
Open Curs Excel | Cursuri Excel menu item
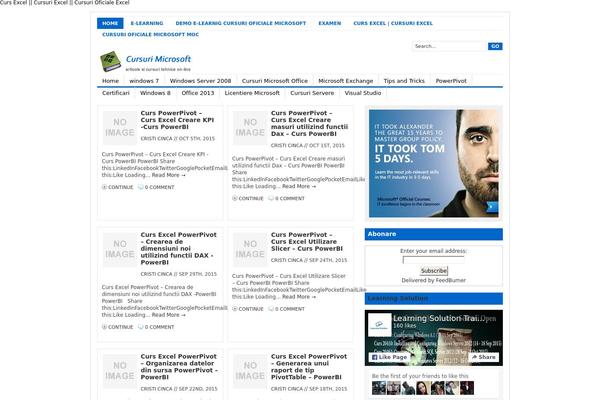(393, 23)
